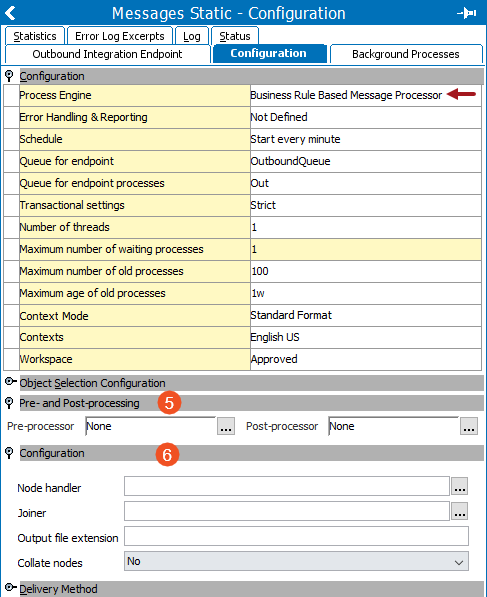Collapse the lower Configuration section with Node handler
The image size is (487, 597).
tap(9, 453)
